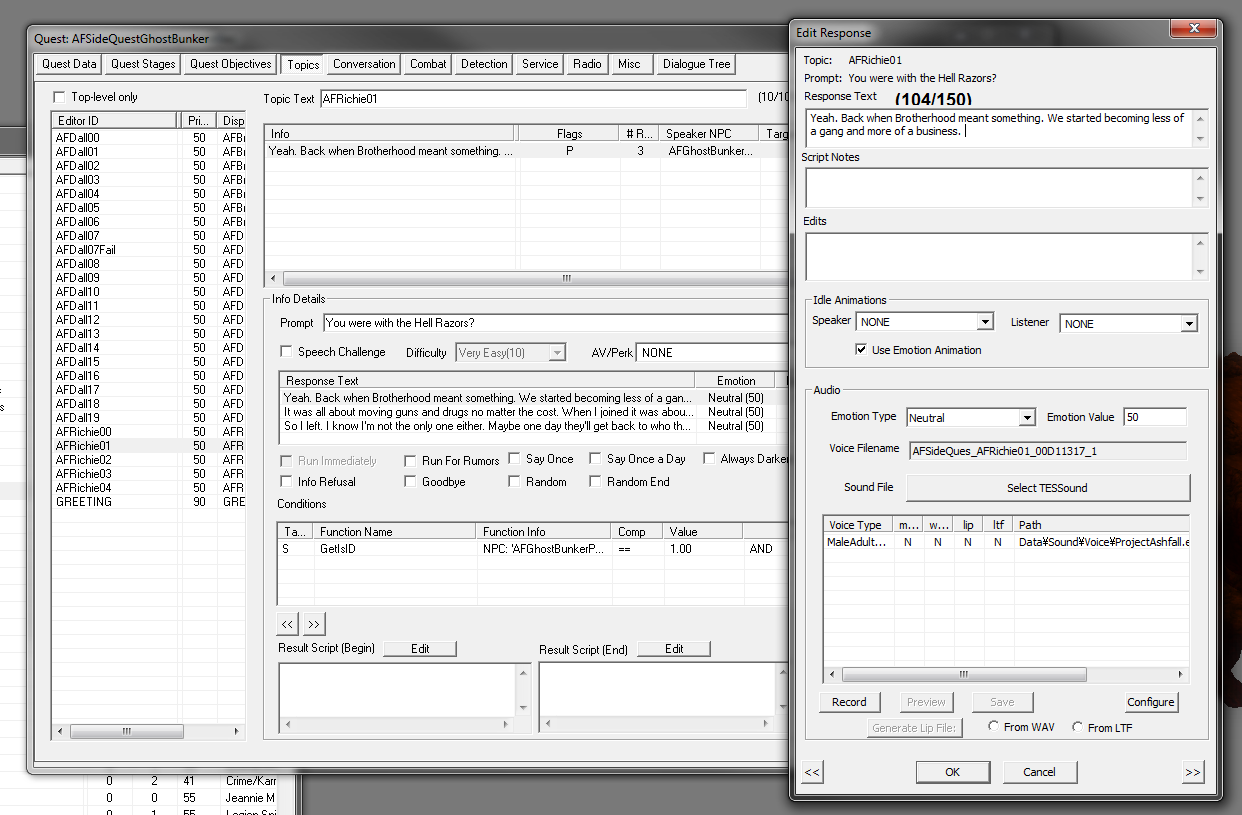The height and width of the screenshot is (815, 1242).
Task: Cancel the Edit Response dialog
Action: pos(1039,772)
